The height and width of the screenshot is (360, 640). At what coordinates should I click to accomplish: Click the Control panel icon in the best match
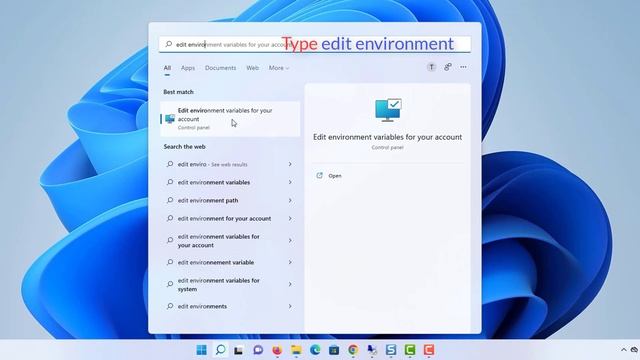tap(170, 118)
